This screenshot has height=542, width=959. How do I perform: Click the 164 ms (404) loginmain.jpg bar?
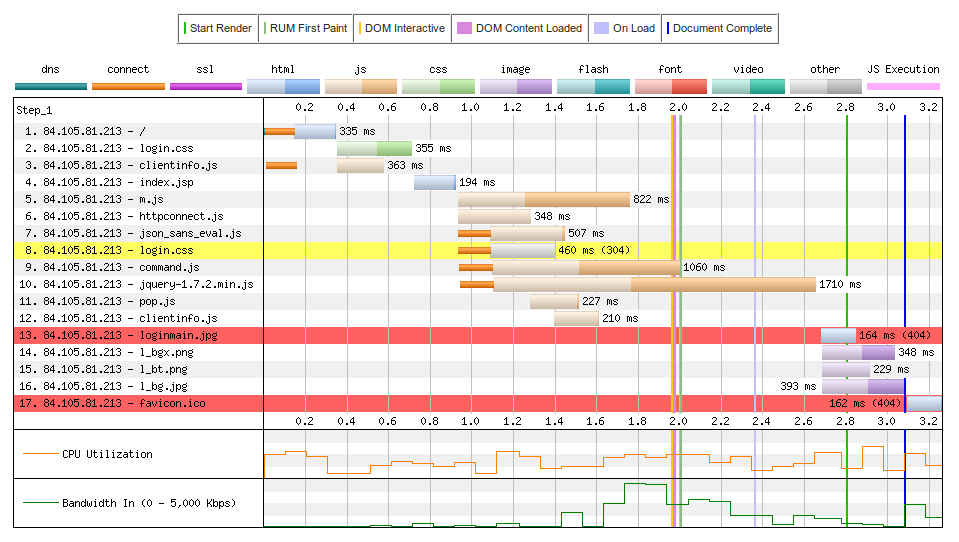[838, 335]
